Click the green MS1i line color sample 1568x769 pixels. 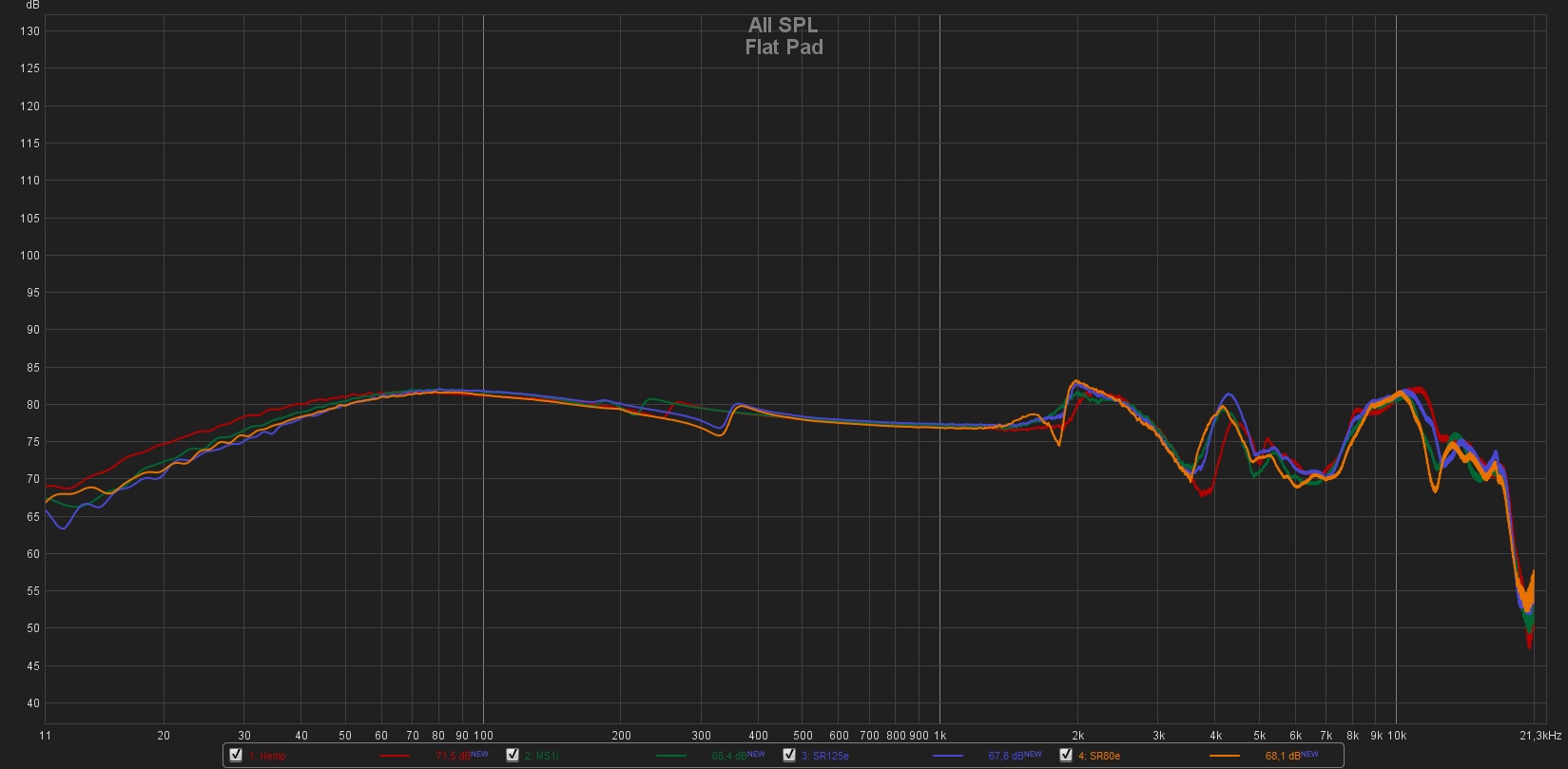(670, 756)
